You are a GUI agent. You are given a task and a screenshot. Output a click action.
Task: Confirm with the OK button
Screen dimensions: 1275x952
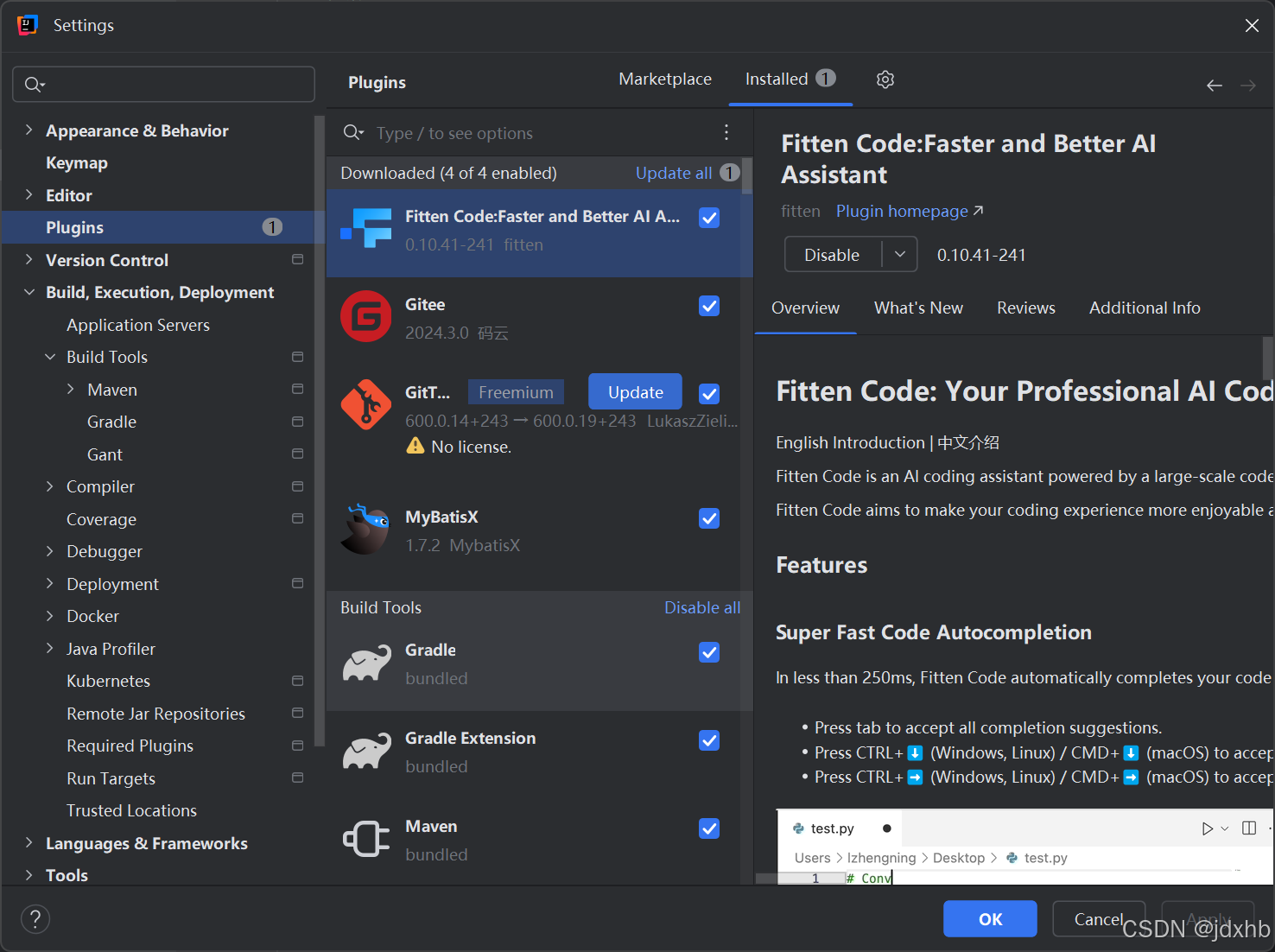(990, 918)
